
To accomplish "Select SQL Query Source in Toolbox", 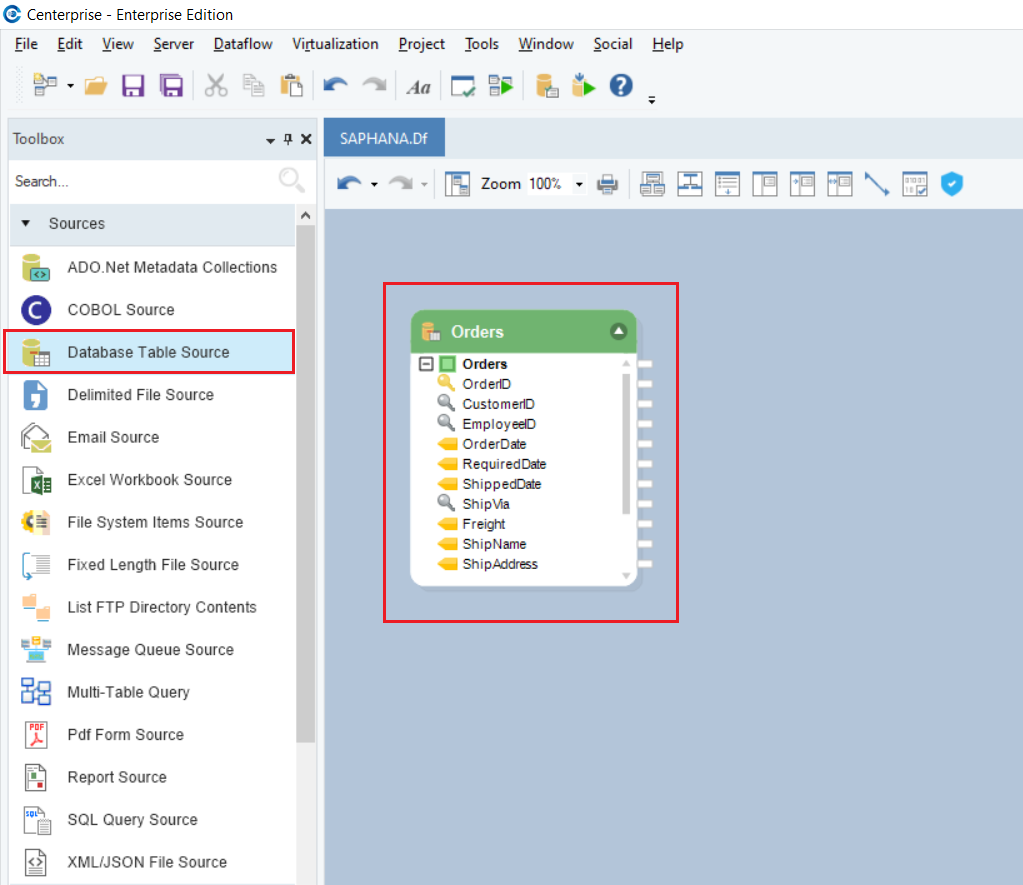I will (132, 820).
